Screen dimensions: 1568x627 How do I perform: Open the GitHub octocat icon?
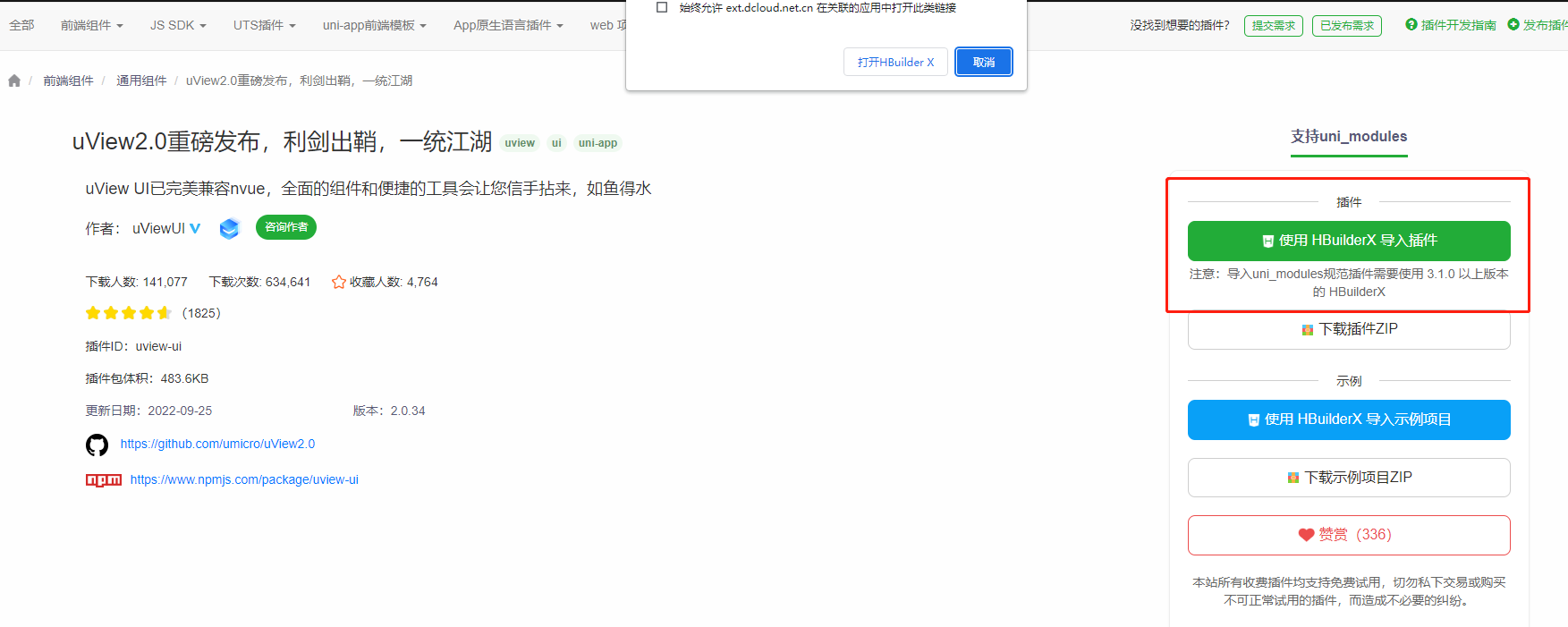pyautogui.click(x=97, y=445)
